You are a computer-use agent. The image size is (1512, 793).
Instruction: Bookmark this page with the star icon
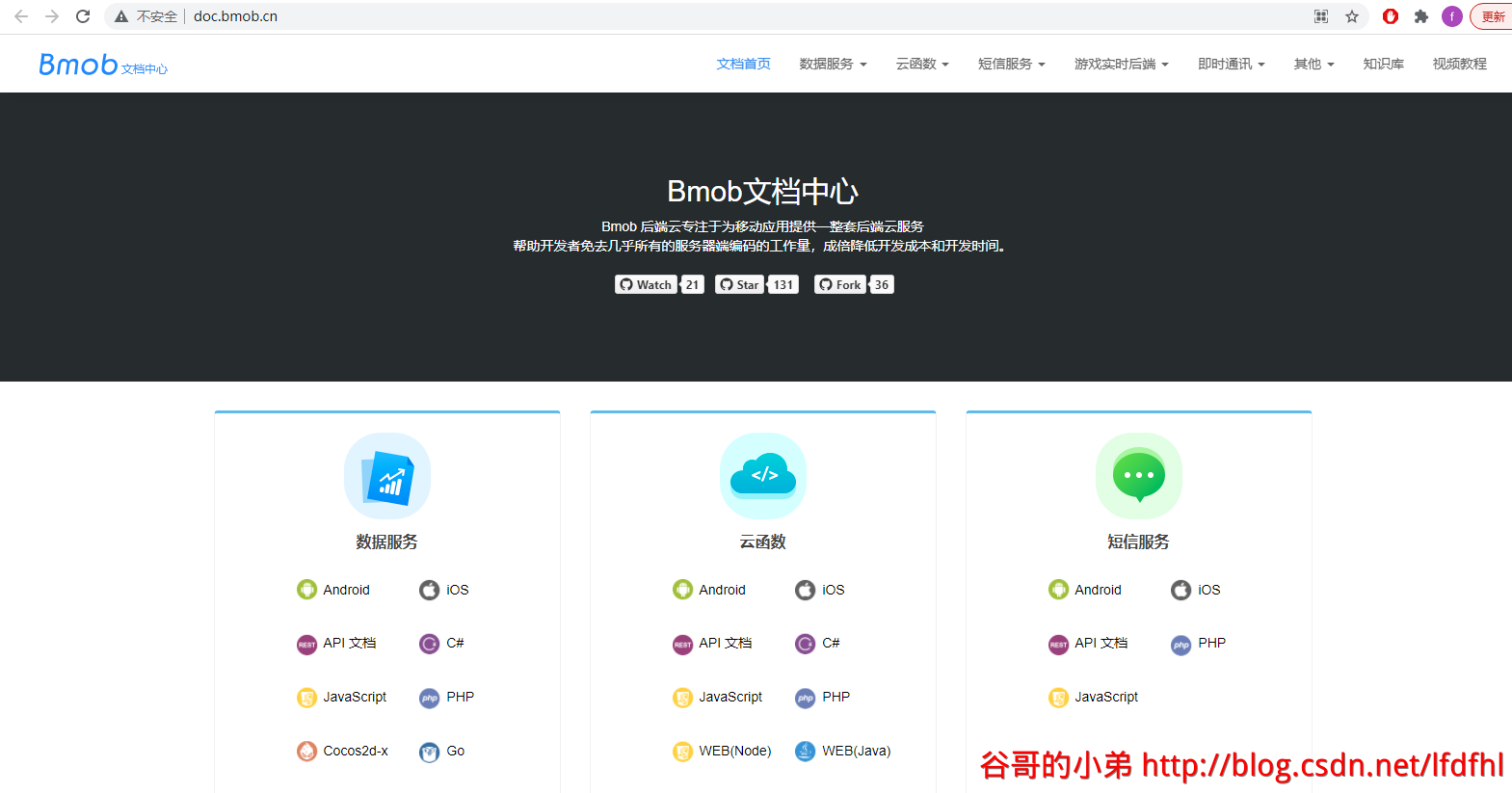tap(1352, 16)
